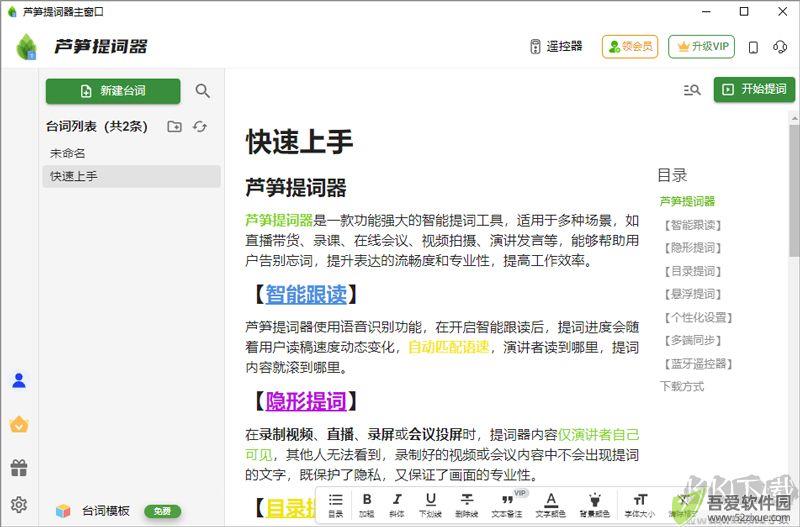Screen dimensions: 800x527
Task: Select the 快速上手 script entry
Action: click(132, 176)
